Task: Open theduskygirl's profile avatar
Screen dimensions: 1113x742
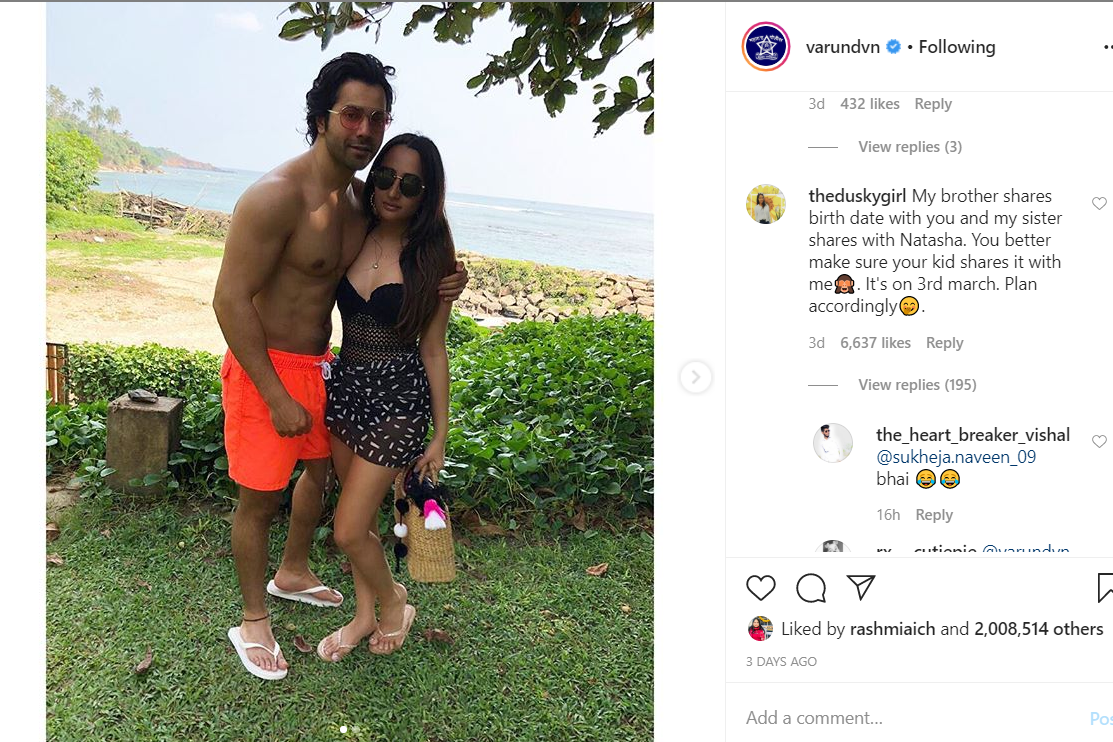Action: click(765, 204)
